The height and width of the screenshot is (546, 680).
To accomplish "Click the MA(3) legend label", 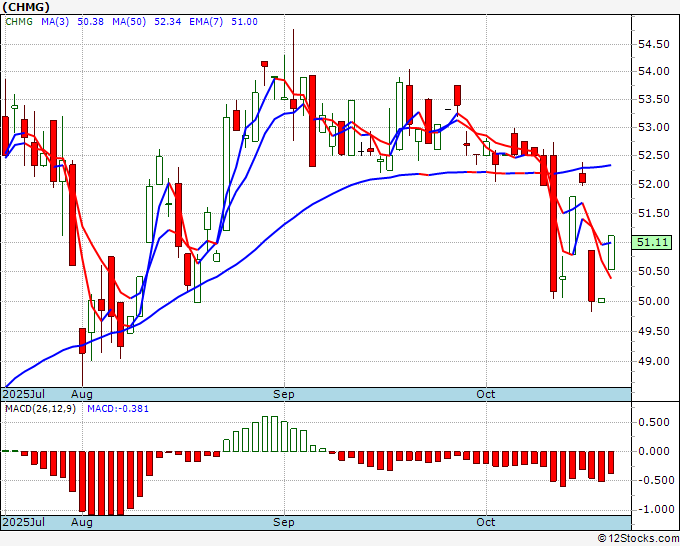I will (x=55, y=22).
